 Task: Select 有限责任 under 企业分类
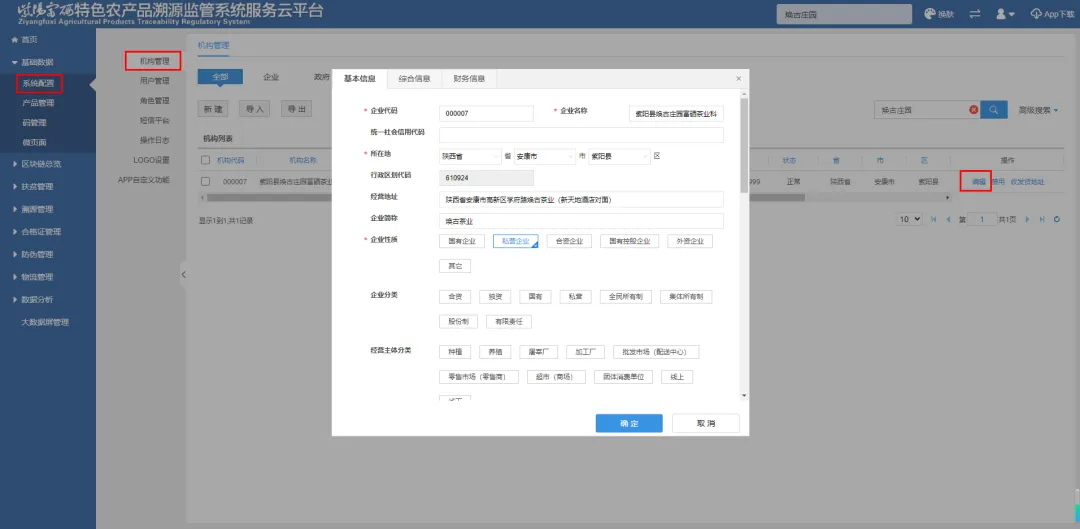pyautogui.click(x=508, y=322)
